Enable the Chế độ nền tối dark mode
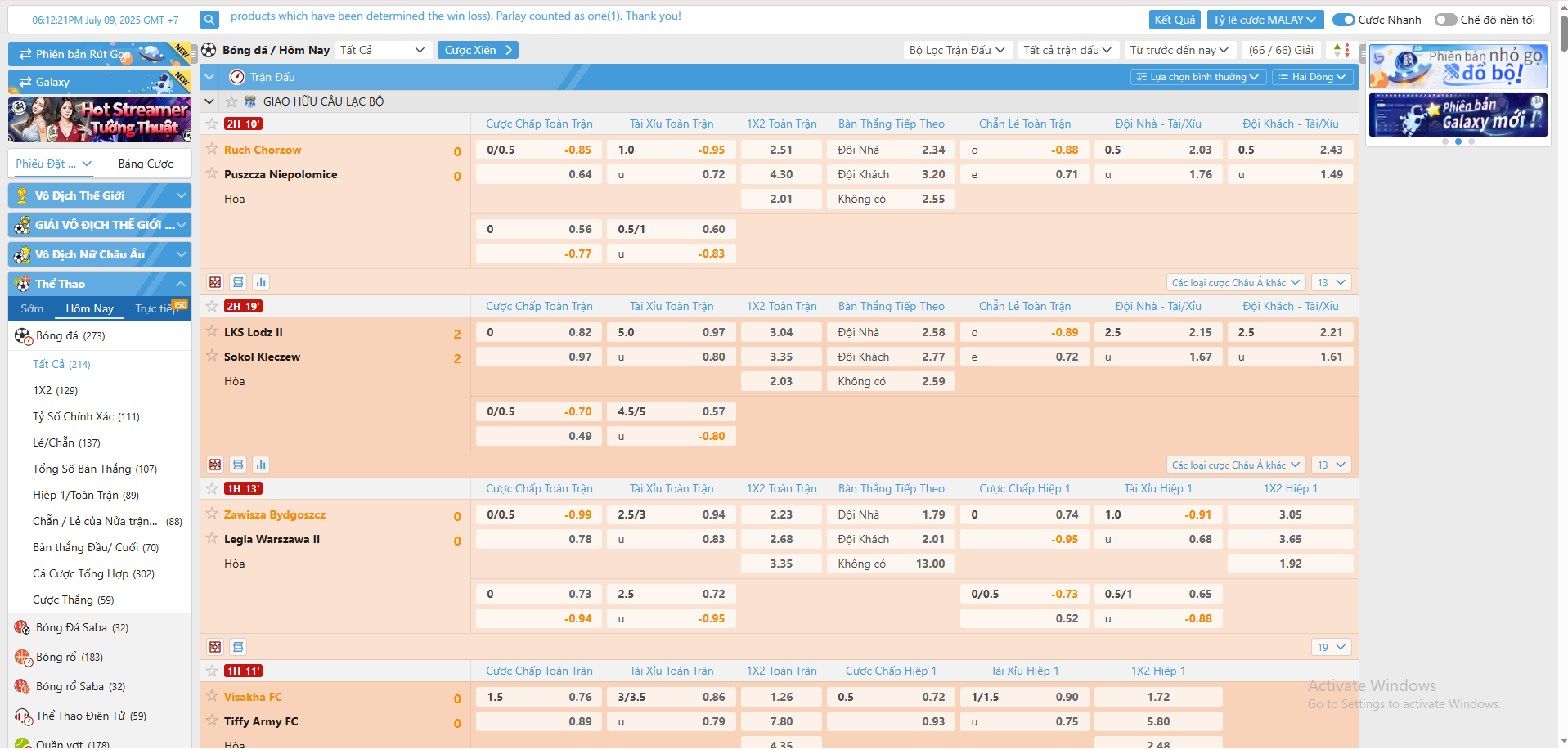This screenshot has width=1568, height=750. 1445,20
